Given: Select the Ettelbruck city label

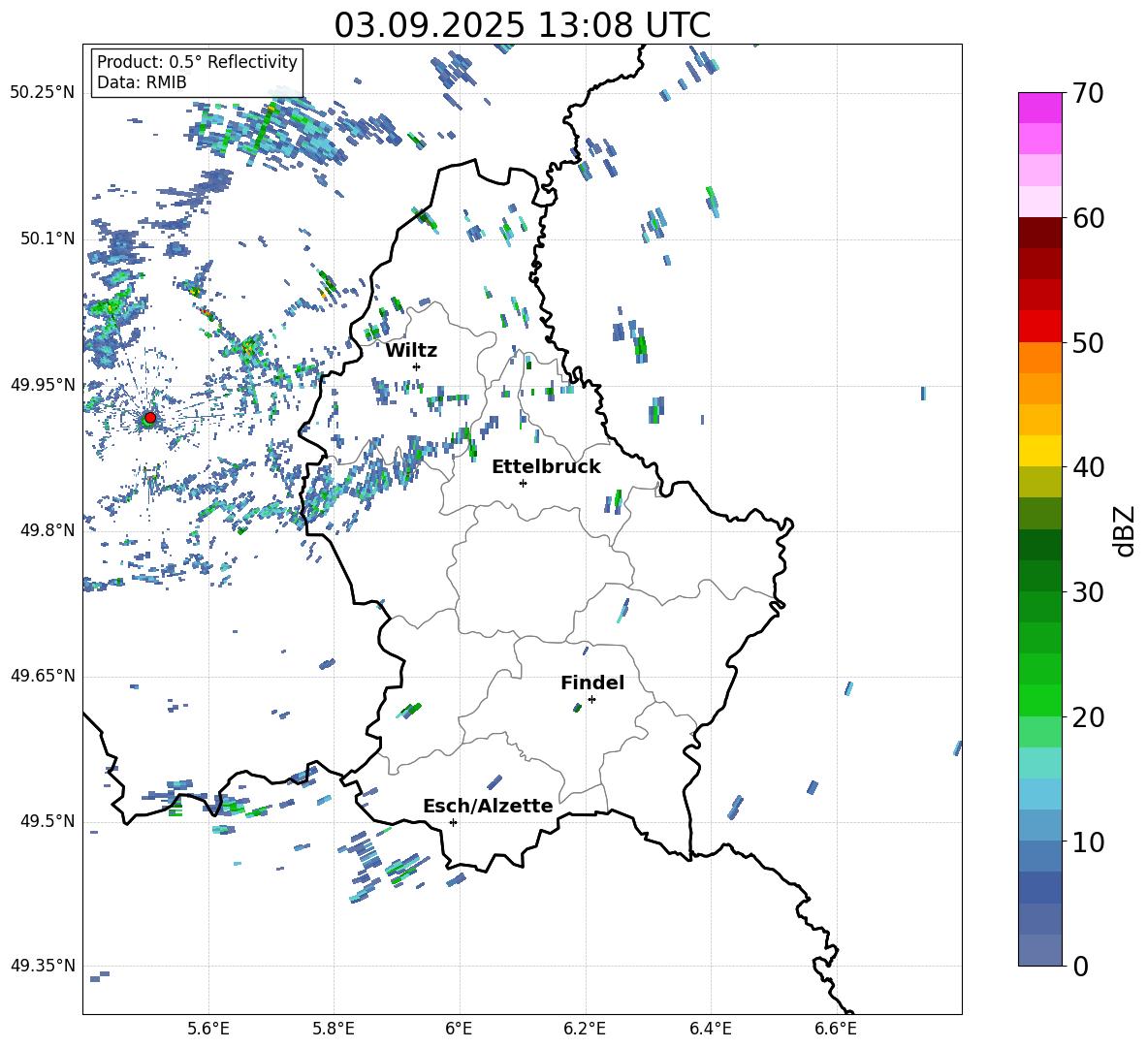Looking at the screenshot, I should pos(546,467).
